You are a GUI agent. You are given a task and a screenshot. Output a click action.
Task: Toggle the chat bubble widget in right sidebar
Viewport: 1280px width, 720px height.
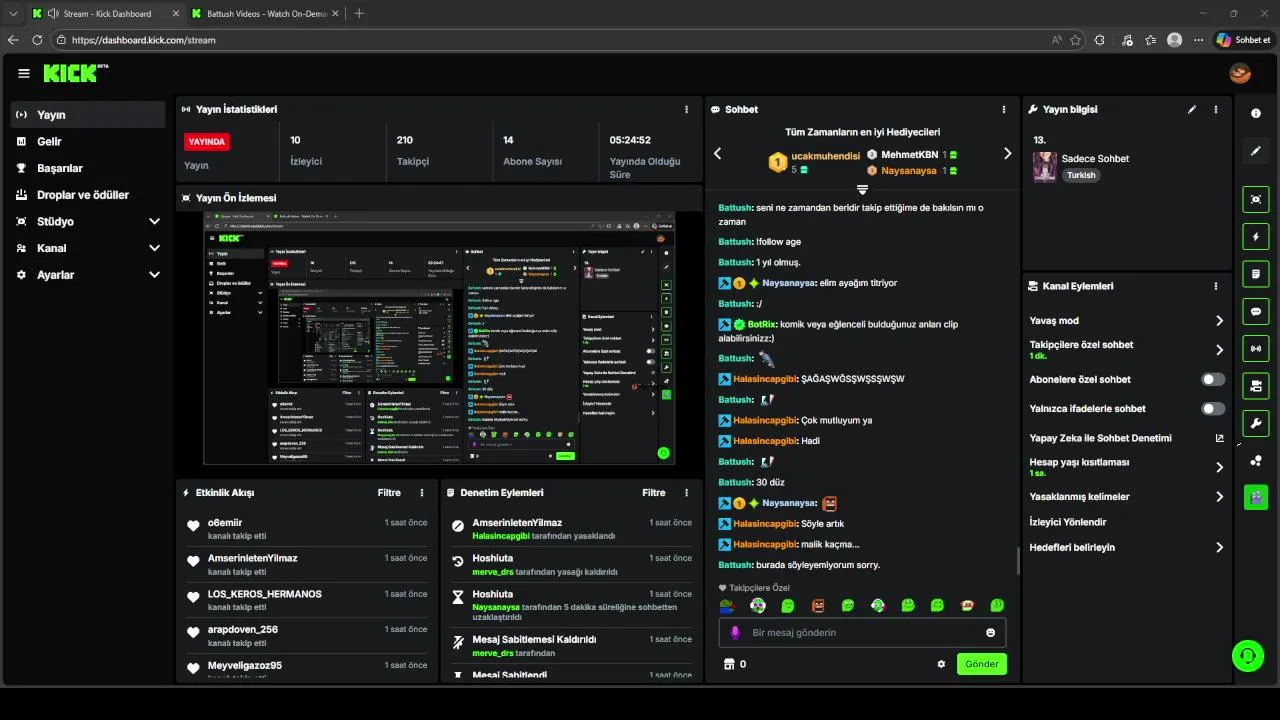[x=1256, y=311]
